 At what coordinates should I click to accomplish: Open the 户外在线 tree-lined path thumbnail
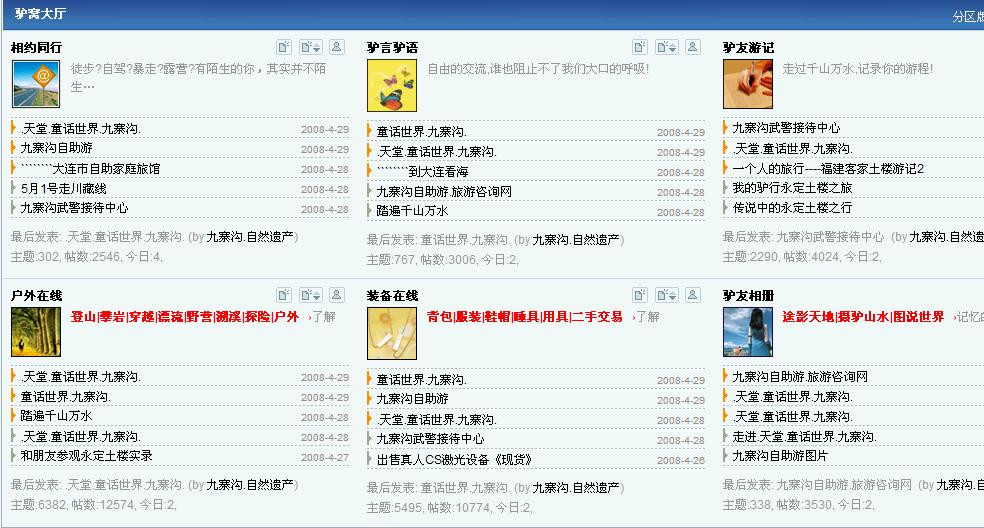[36, 332]
